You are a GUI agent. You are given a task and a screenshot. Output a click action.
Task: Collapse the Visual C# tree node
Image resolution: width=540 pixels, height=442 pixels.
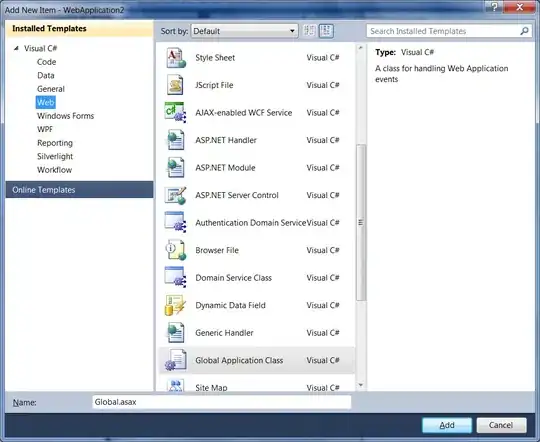[x=16, y=48]
